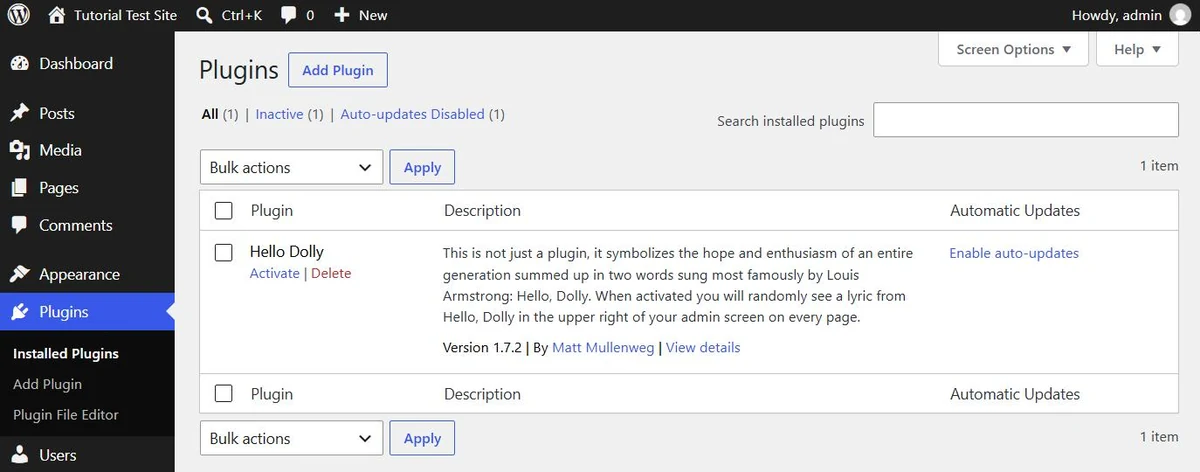Click the Add Plugin button beside heading
Viewport: 1200px width, 472px height.
coord(338,70)
